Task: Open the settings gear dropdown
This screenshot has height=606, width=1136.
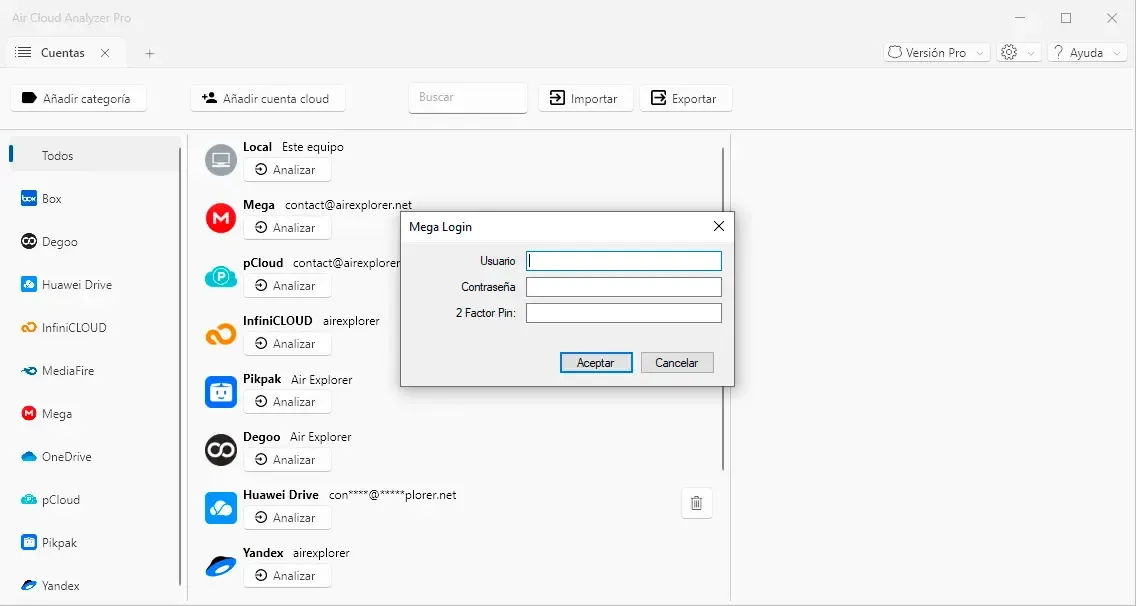Action: (1019, 52)
